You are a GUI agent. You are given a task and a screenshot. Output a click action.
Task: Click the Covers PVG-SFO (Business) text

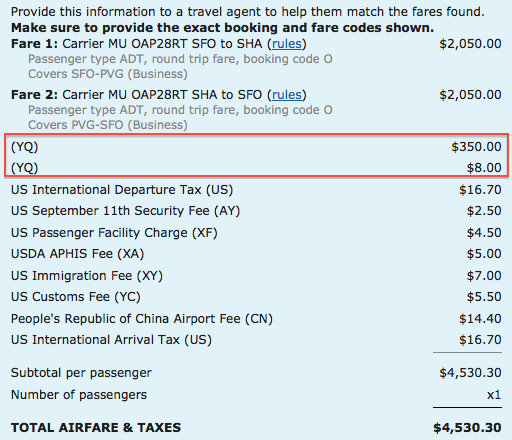click(x=108, y=125)
